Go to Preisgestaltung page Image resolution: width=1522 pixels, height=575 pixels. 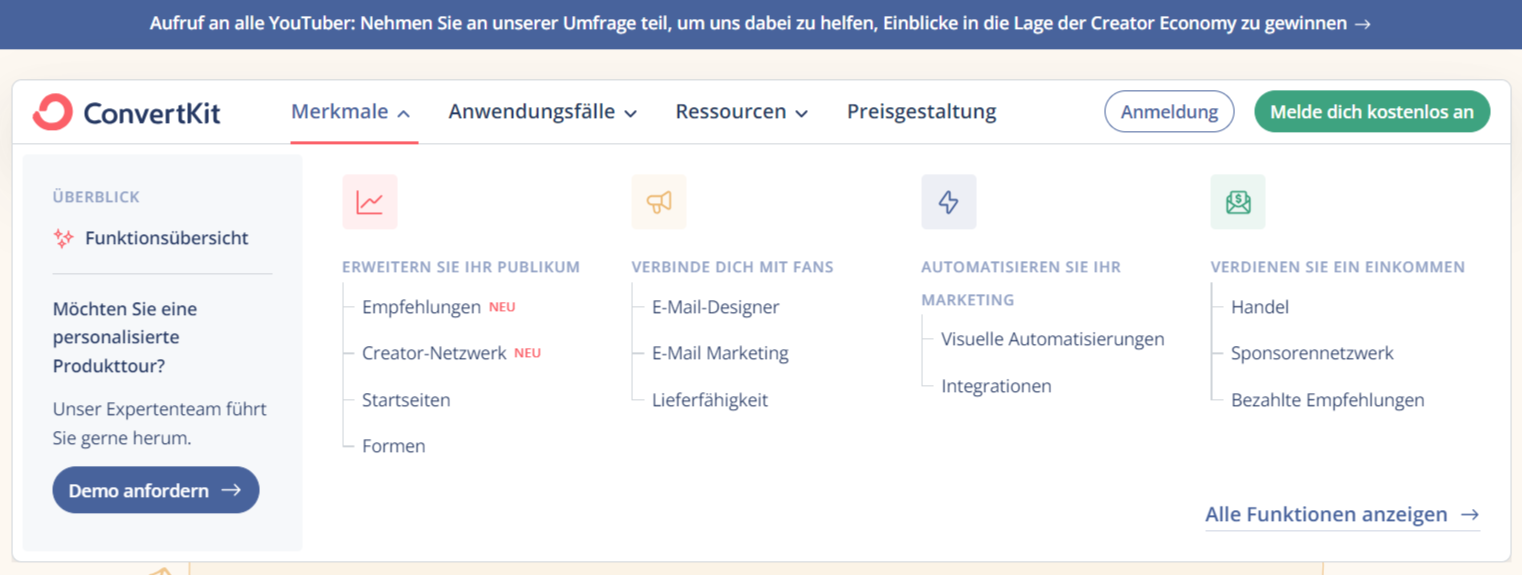point(922,111)
